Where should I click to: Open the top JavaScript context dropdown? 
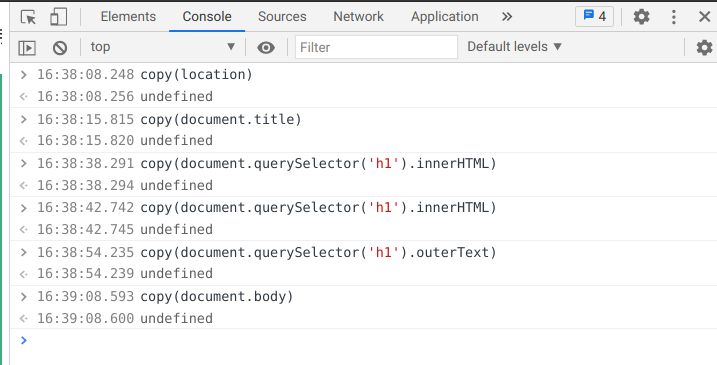(163, 47)
